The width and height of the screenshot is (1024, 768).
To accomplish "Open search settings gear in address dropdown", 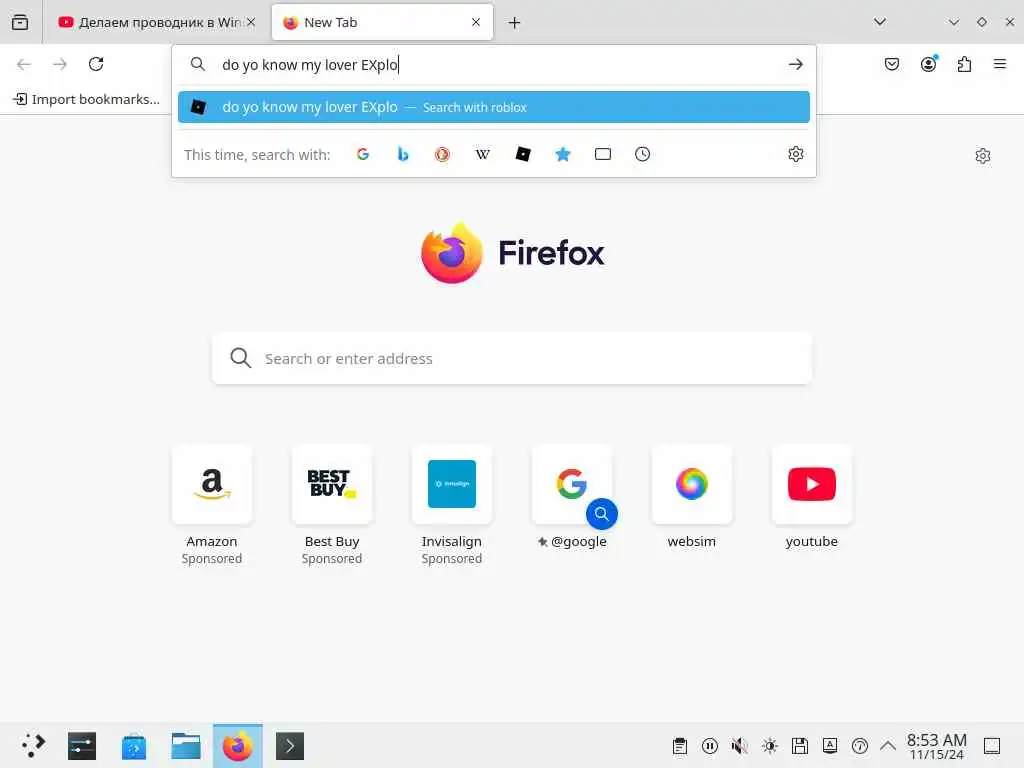I will point(795,154).
